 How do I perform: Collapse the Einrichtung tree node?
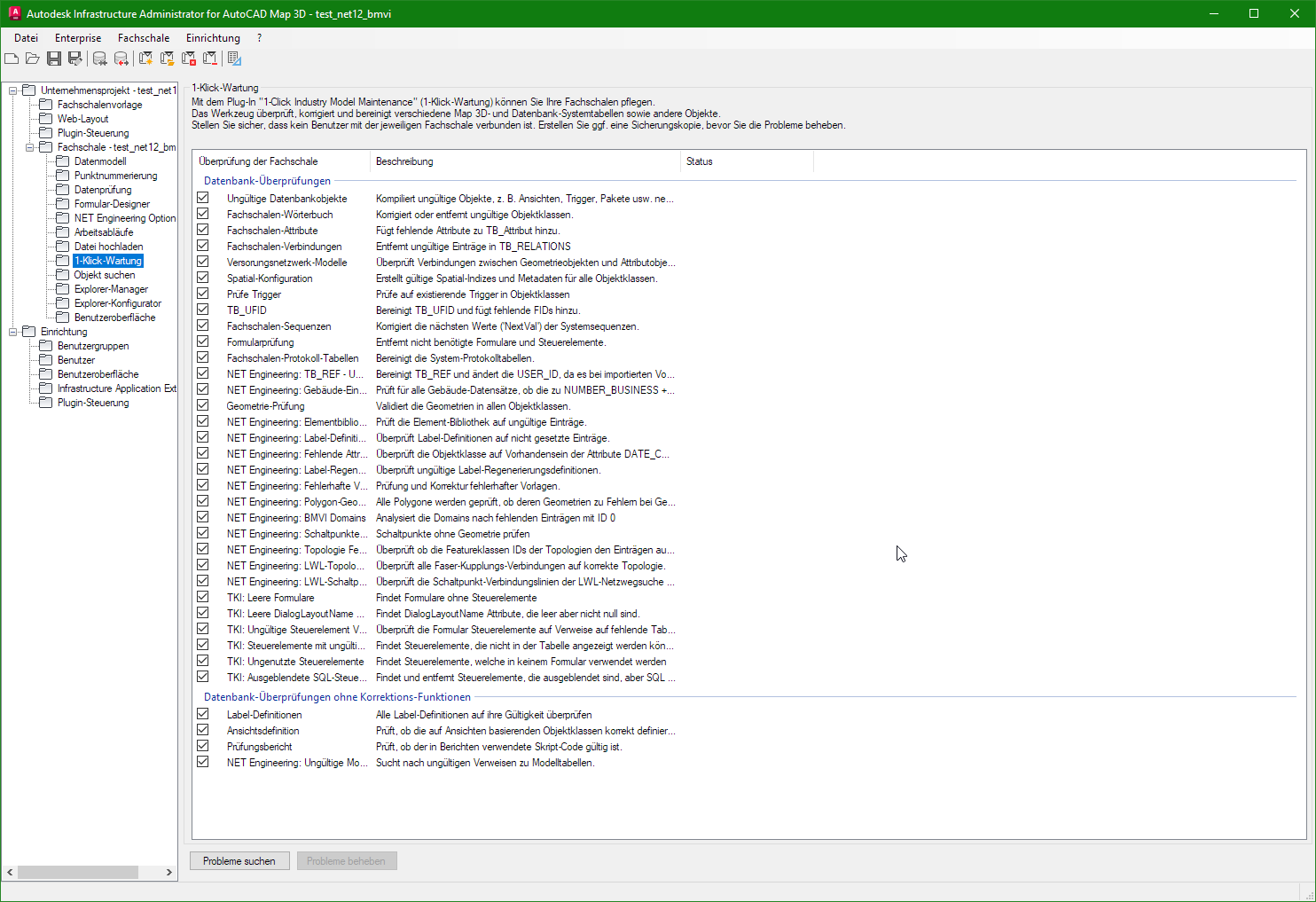click(13, 332)
